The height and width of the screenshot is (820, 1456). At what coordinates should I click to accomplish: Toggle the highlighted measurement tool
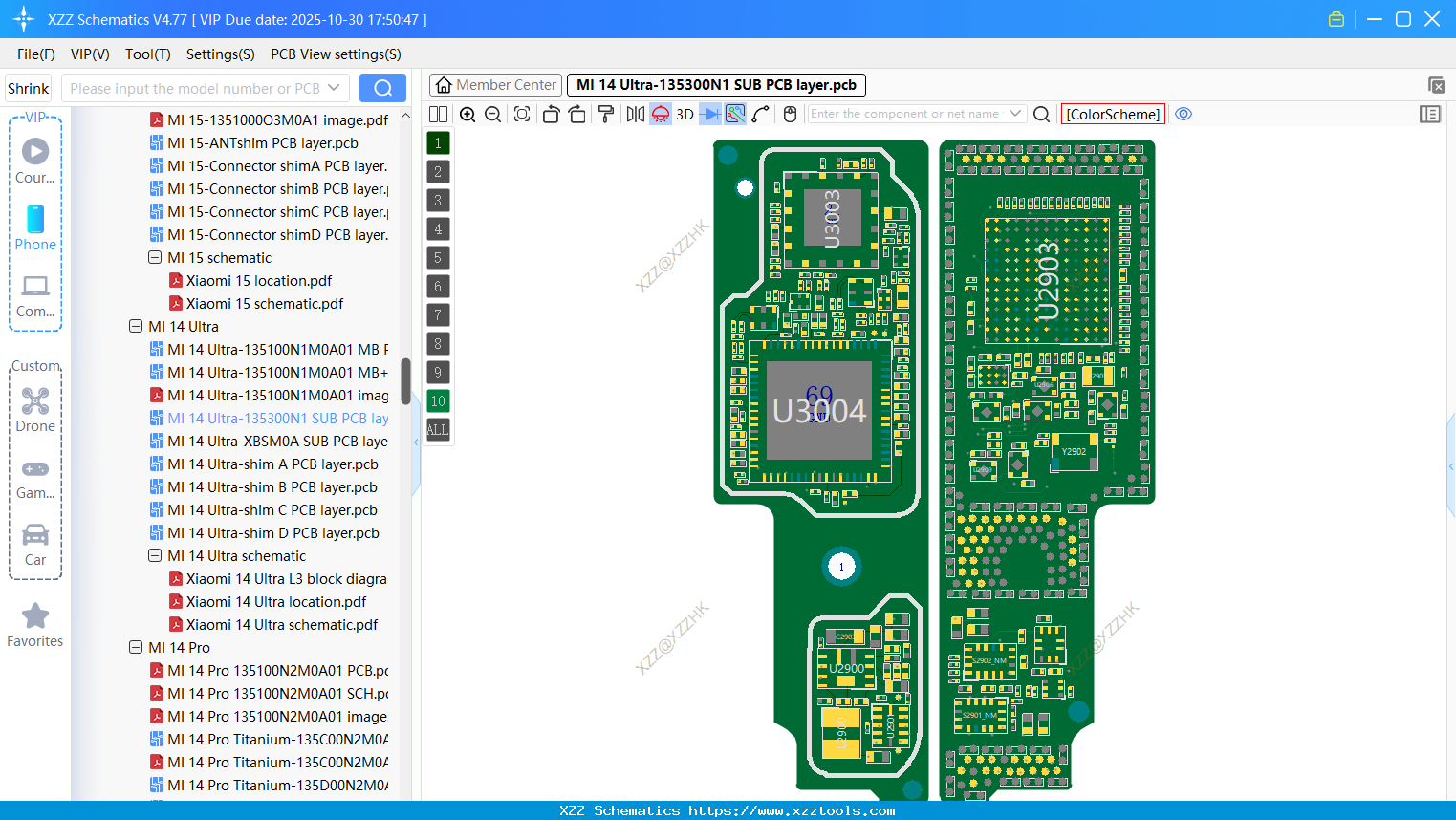(734, 114)
